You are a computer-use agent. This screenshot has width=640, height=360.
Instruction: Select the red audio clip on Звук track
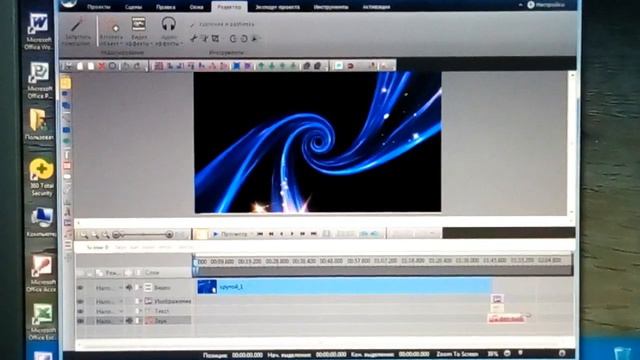[x=507, y=318]
